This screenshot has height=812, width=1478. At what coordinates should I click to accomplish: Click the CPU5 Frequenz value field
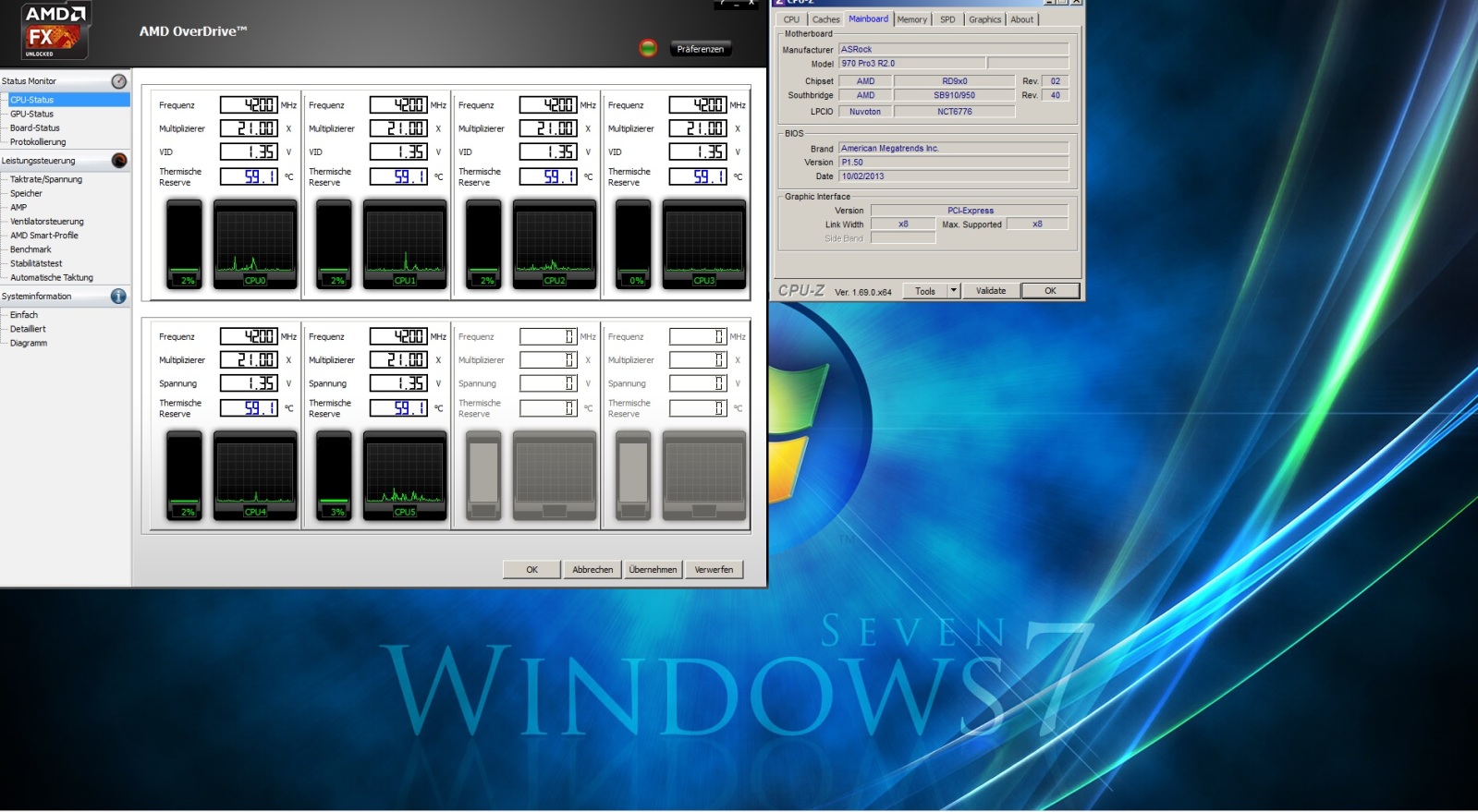point(398,336)
